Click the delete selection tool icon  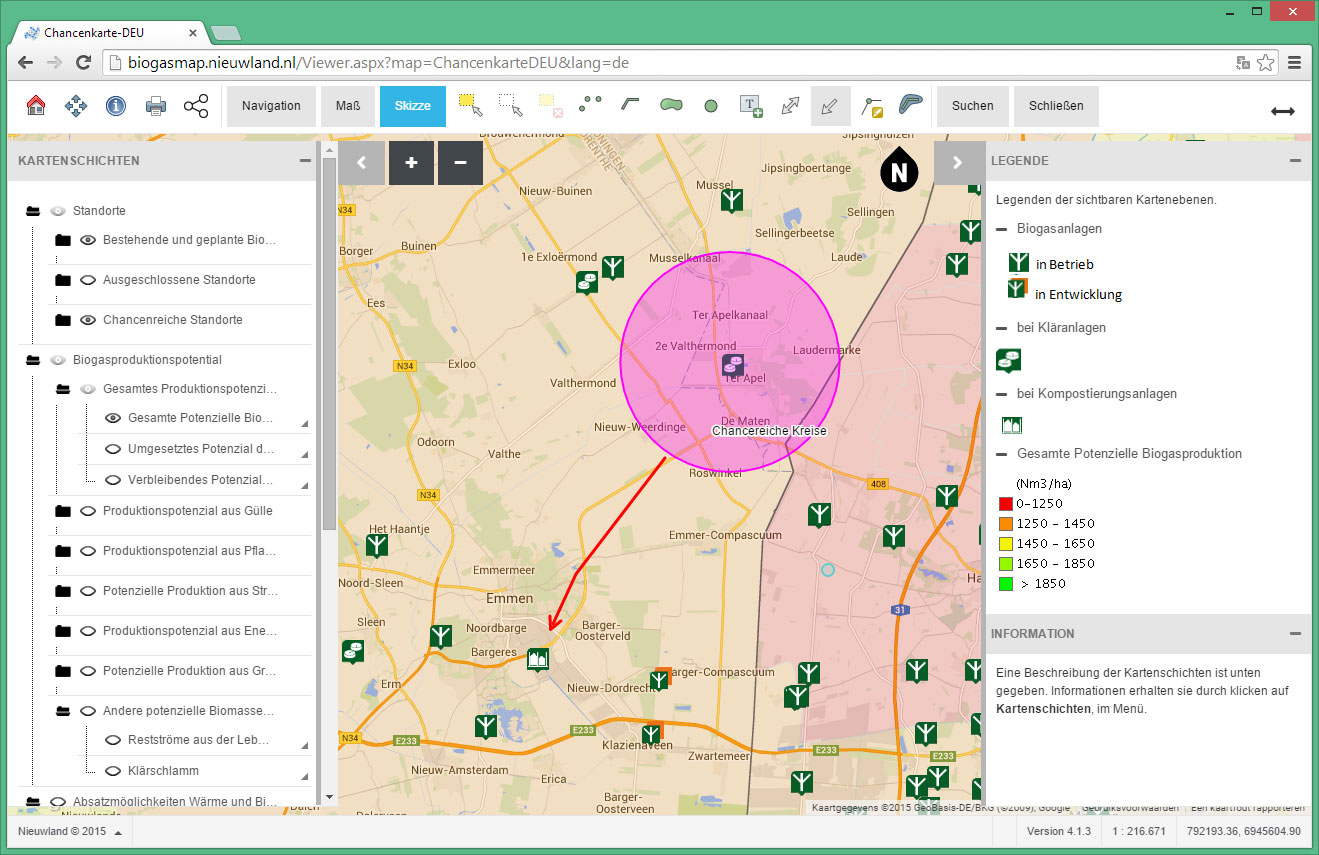point(551,105)
